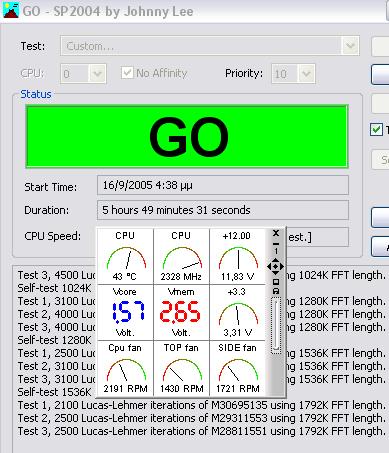Open the Priority dropdown showing 10
Viewport: 389px width, 453px height.
[x=293, y=73]
